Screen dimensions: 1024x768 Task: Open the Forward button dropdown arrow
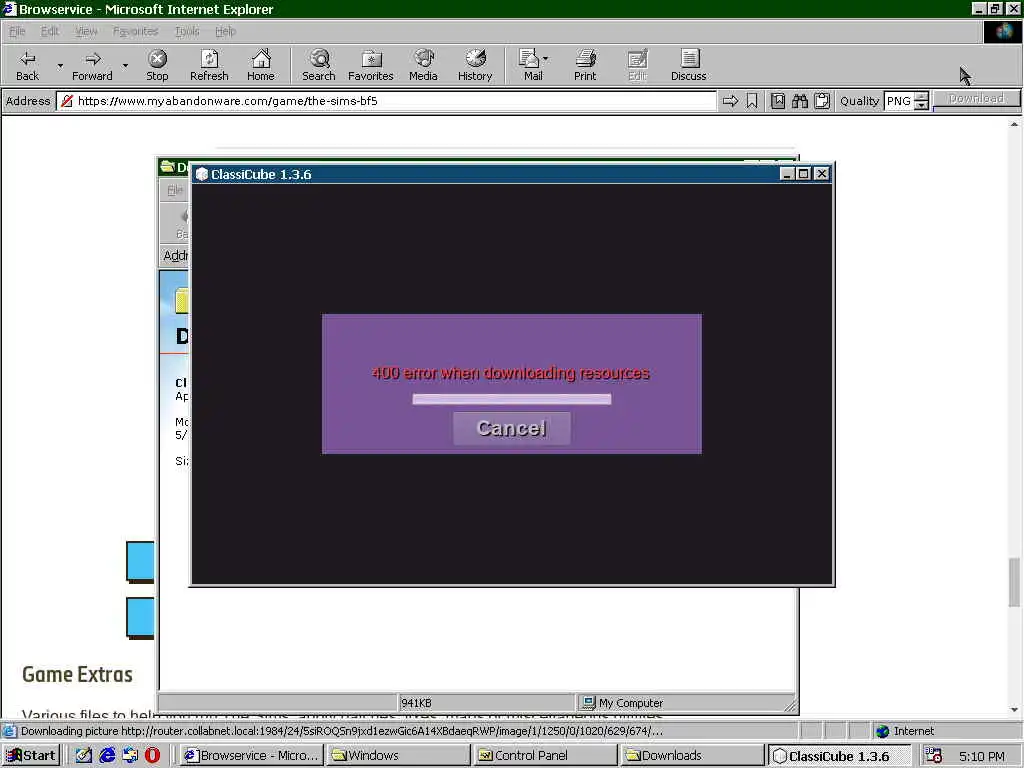pyautogui.click(x=125, y=65)
